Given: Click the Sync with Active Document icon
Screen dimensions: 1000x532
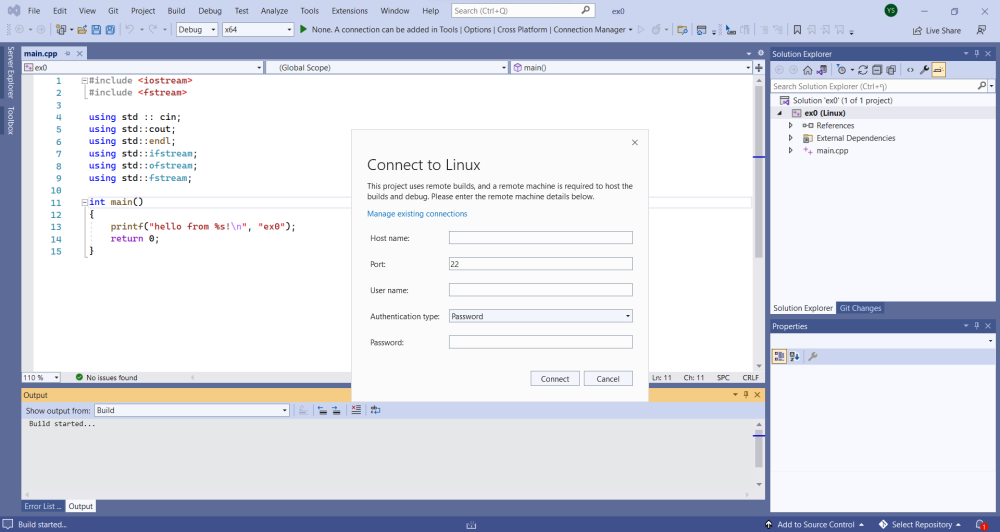Looking at the screenshot, I should click(863, 70).
